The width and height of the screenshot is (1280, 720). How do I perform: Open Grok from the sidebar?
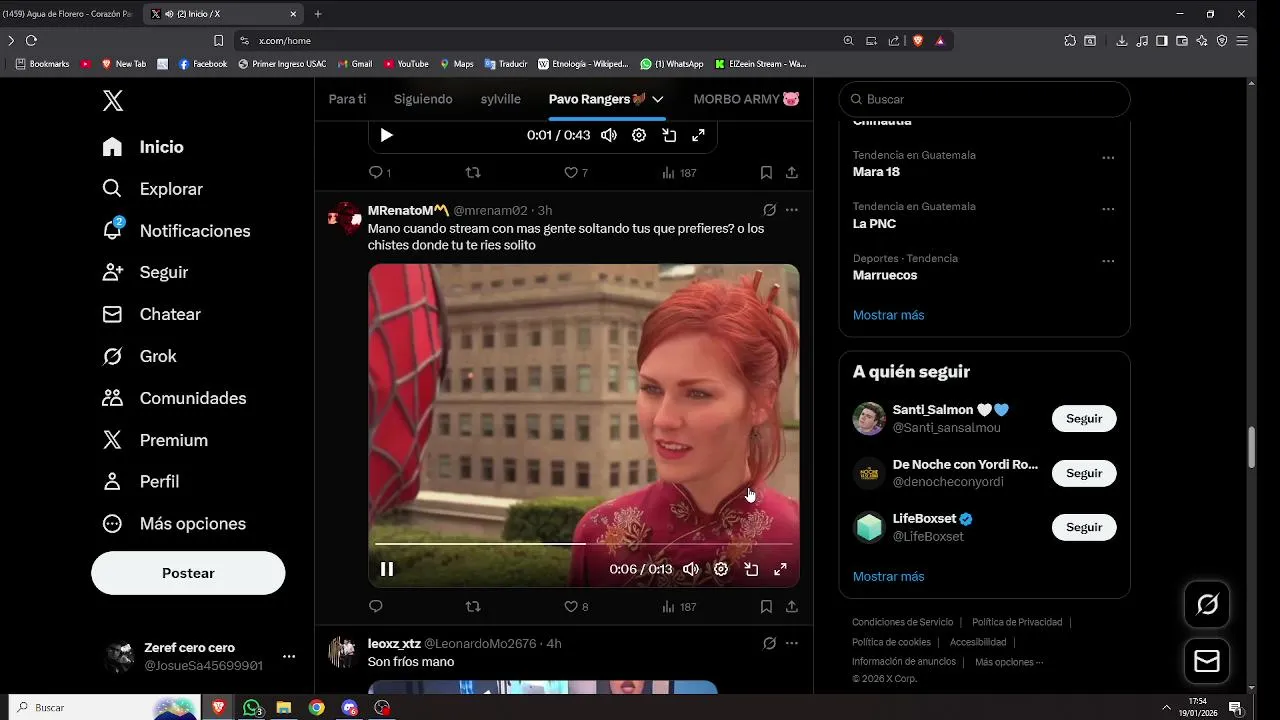pyautogui.click(x=139, y=356)
